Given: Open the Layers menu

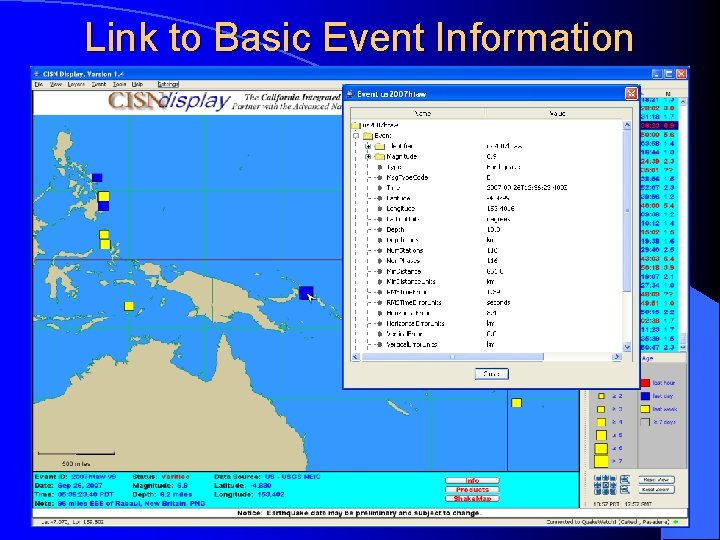Looking at the screenshot, I should (x=76, y=84).
